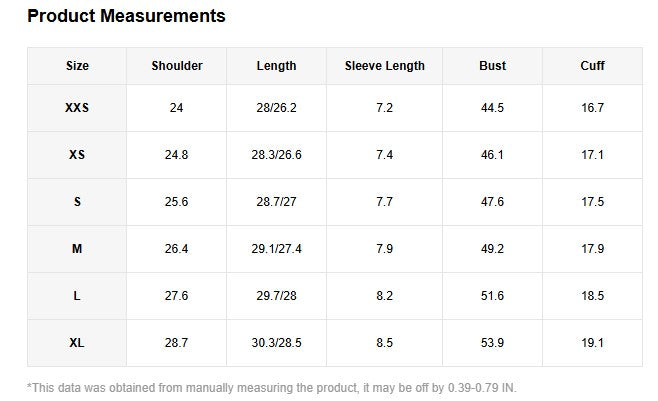Select the XL size row label
Image resolution: width=658 pixels, height=401 pixels.
[x=77, y=343]
